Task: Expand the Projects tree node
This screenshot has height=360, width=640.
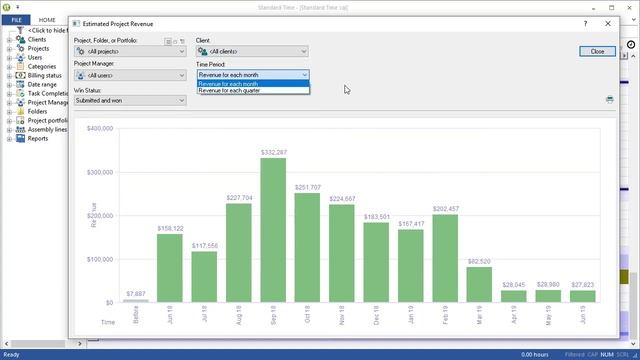Action: [9, 49]
